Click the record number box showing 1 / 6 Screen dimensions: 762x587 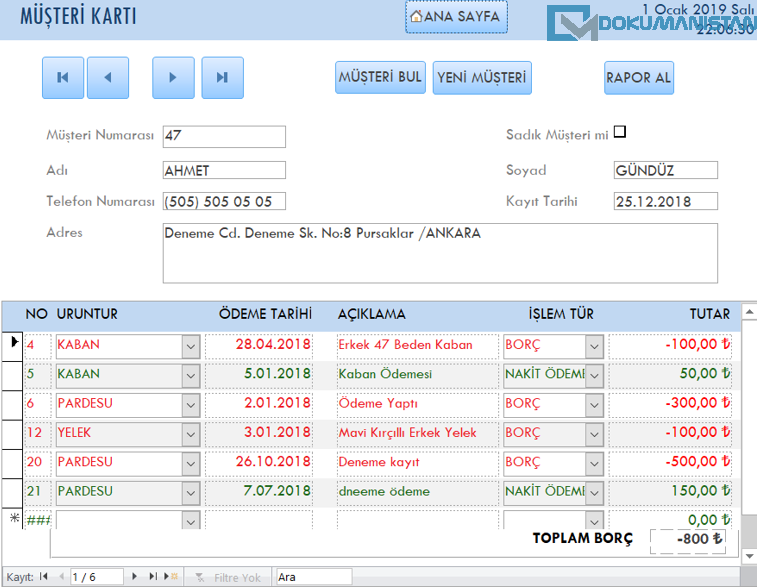[97, 577]
